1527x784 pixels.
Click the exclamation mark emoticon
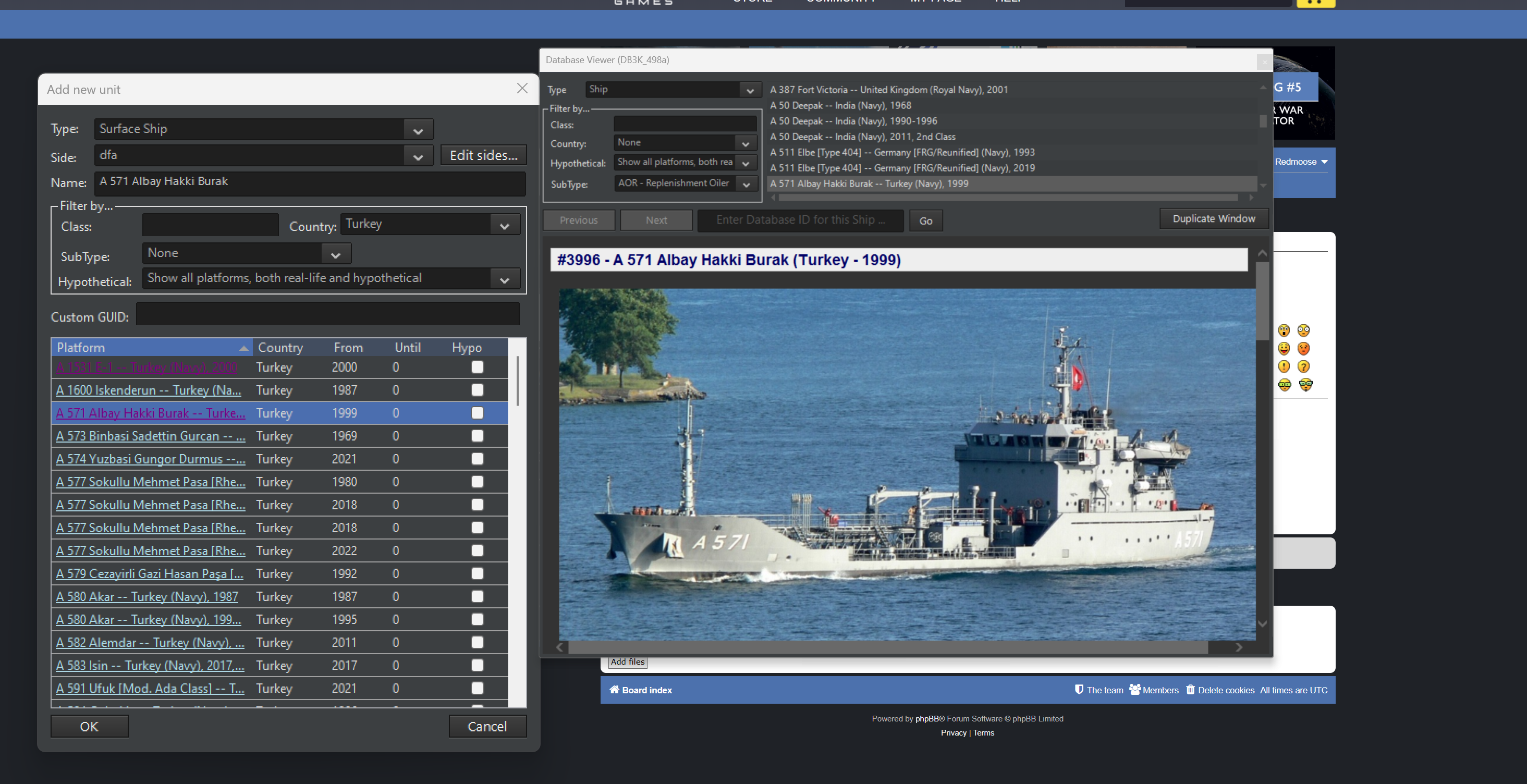click(1284, 367)
